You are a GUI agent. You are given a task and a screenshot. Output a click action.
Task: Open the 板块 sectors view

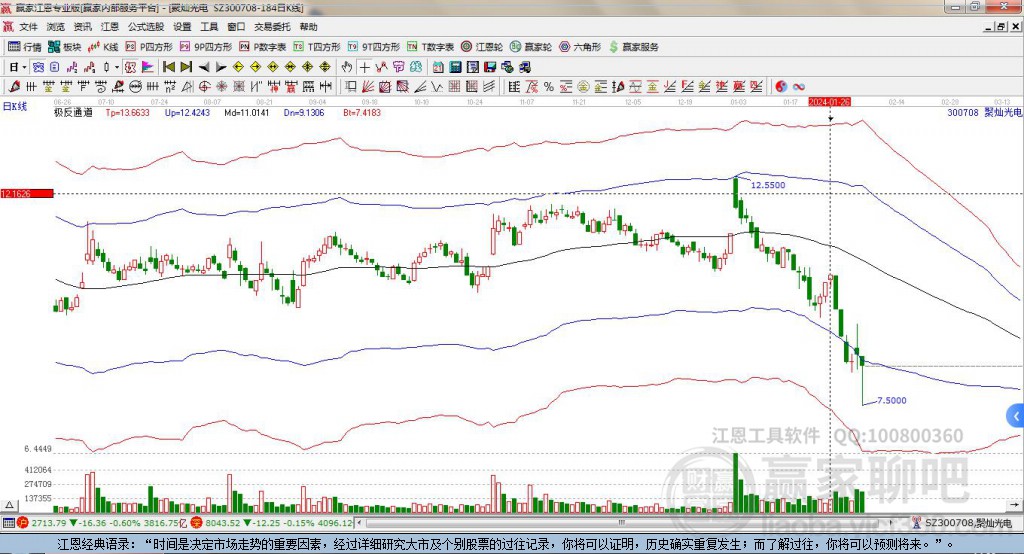pos(65,47)
